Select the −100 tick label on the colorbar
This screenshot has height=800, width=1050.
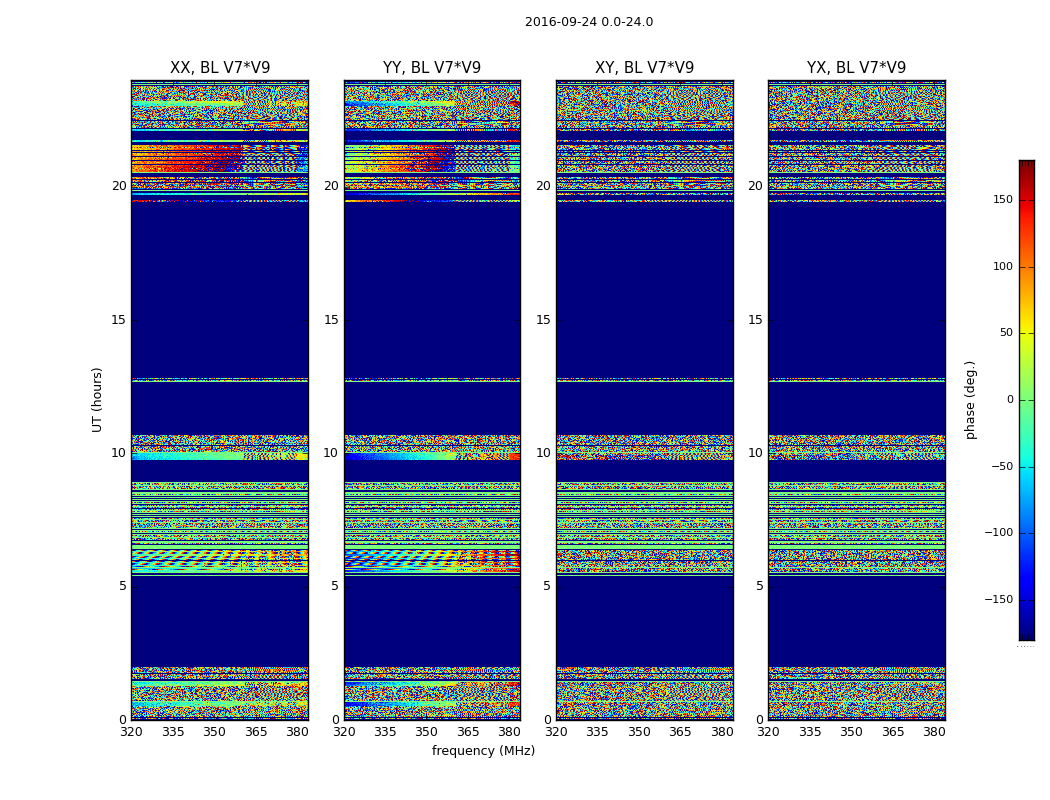pos(997,533)
